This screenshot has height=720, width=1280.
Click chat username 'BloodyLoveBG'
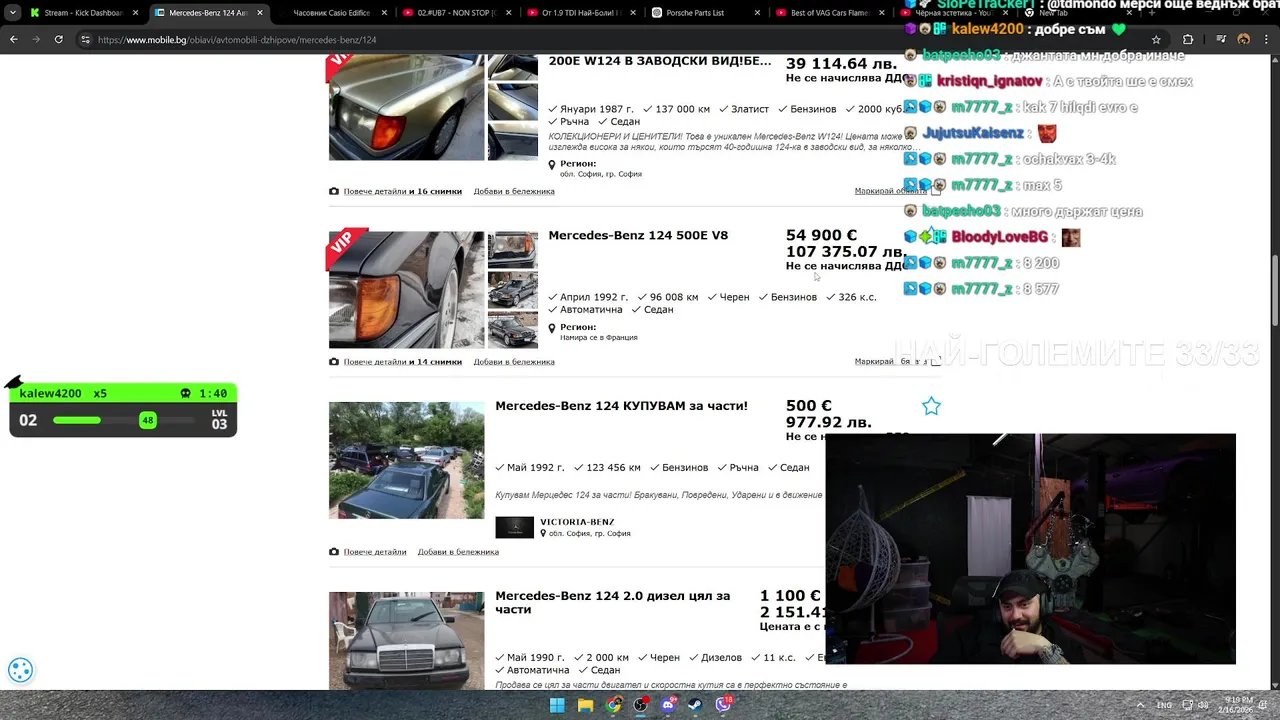[1000, 237]
